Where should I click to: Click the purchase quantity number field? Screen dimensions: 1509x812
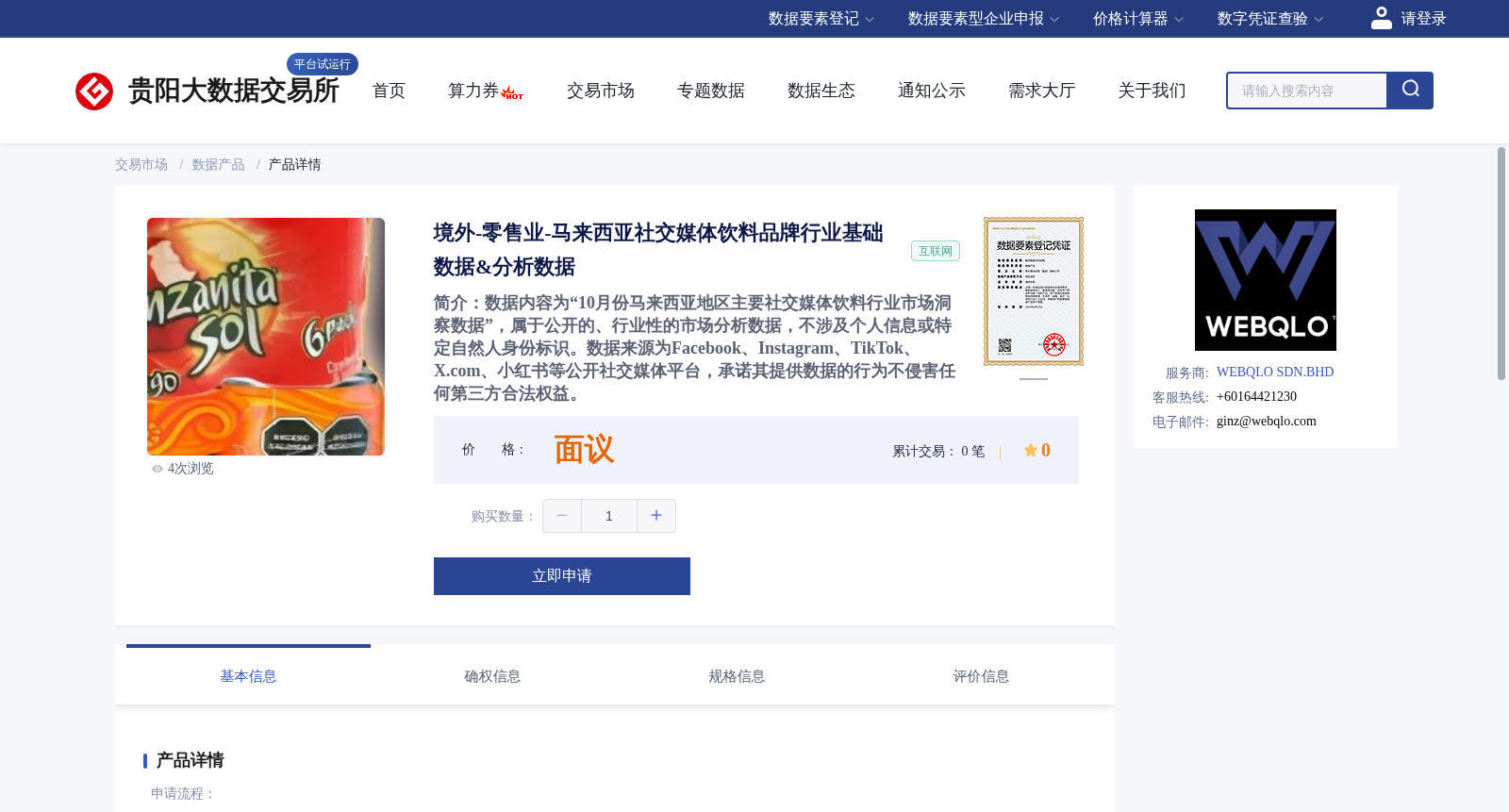[x=609, y=516]
